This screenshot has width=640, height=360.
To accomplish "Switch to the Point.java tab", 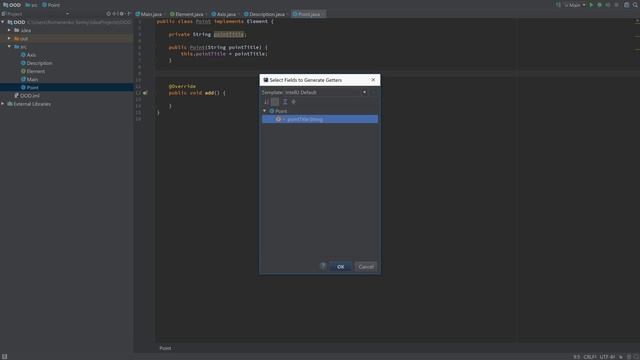I will pyautogui.click(x=309, y=14).
